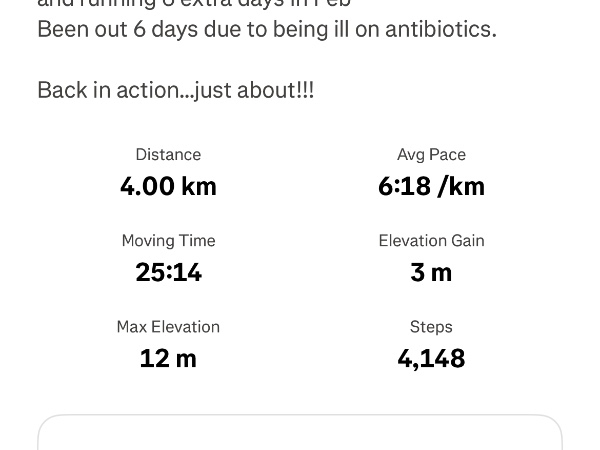Tap the partially visible top description line
Viewport: 600px width, 450px height.
click(193, 5)
